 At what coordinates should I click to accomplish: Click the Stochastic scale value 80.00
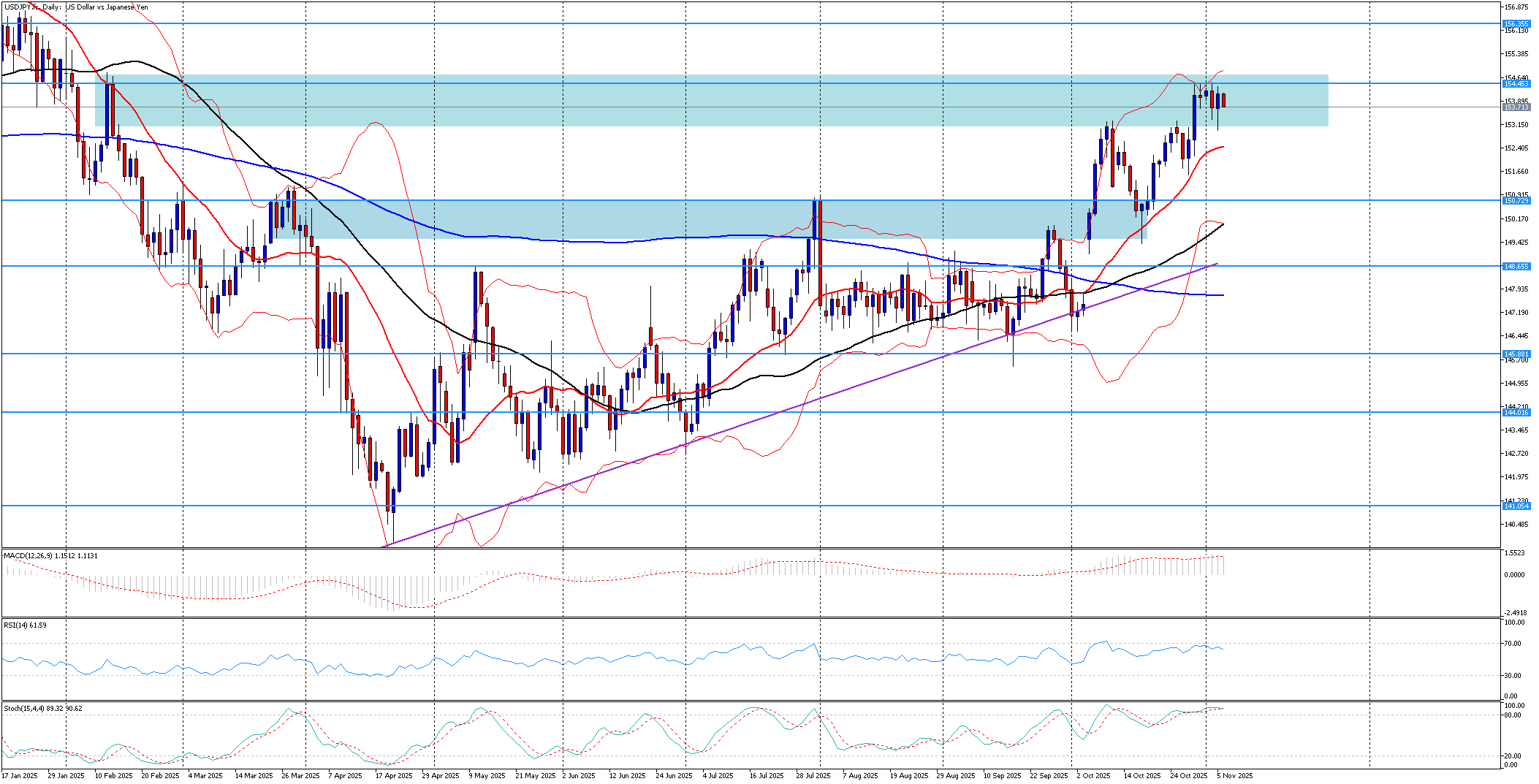[x=1513, y=715]
